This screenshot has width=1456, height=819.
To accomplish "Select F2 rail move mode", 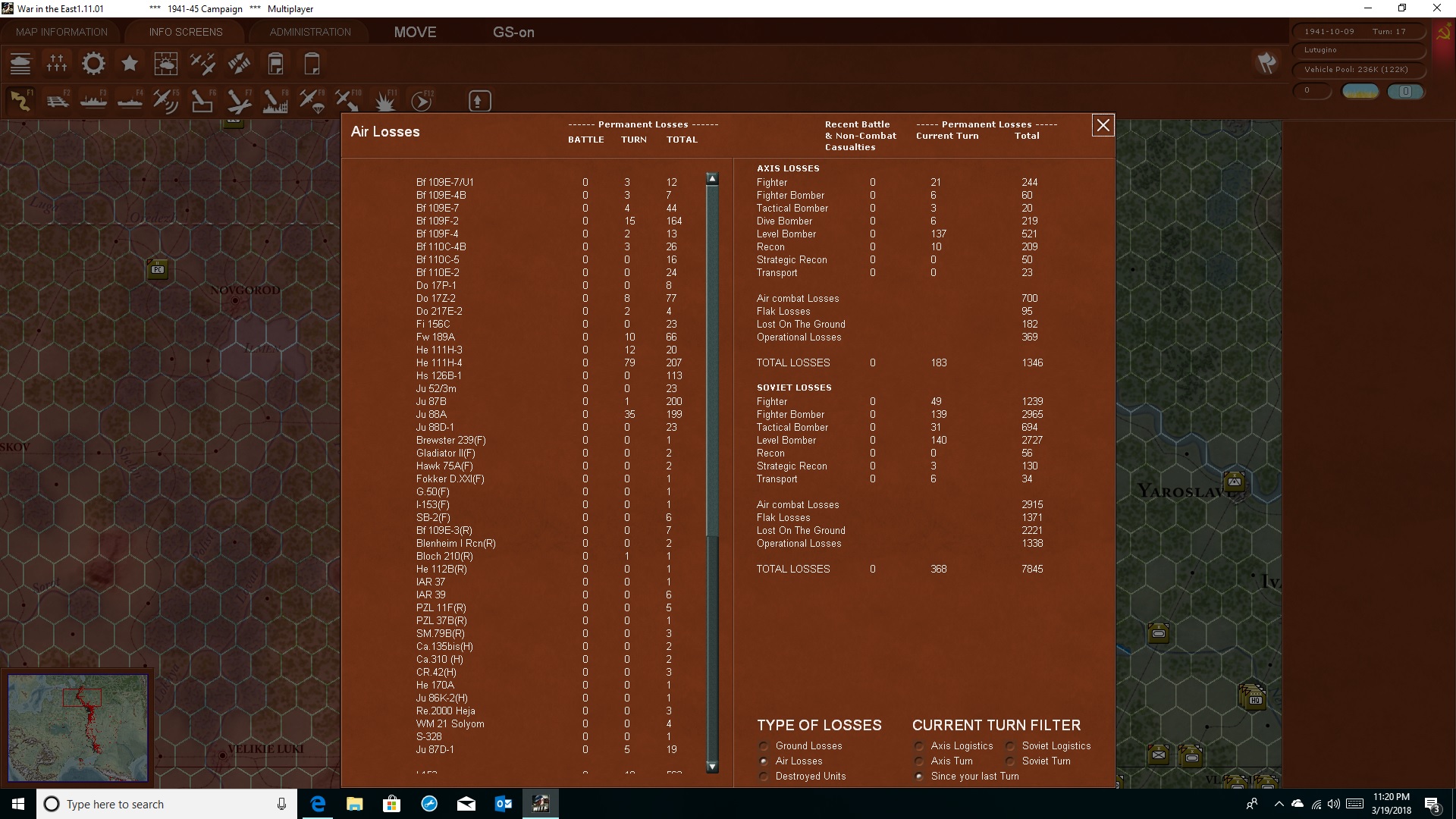I will pos(57,101).
